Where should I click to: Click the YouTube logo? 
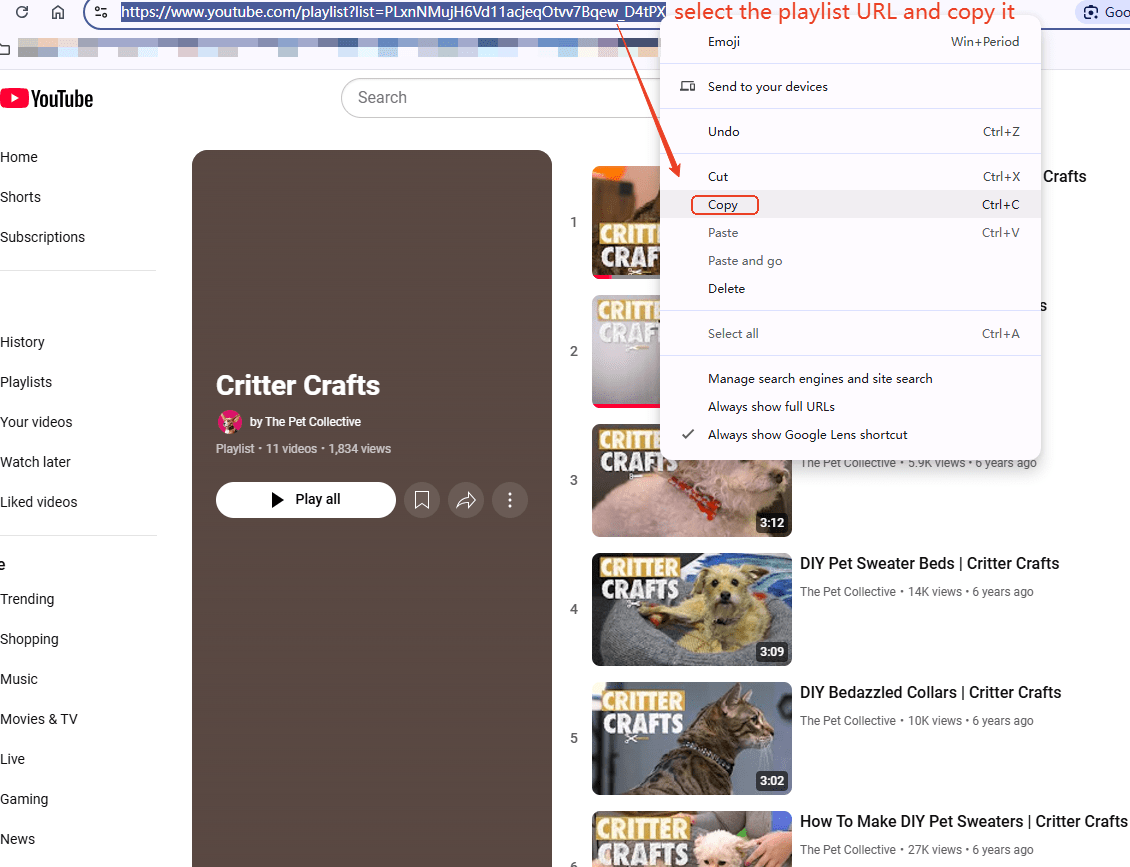point(47,98)
